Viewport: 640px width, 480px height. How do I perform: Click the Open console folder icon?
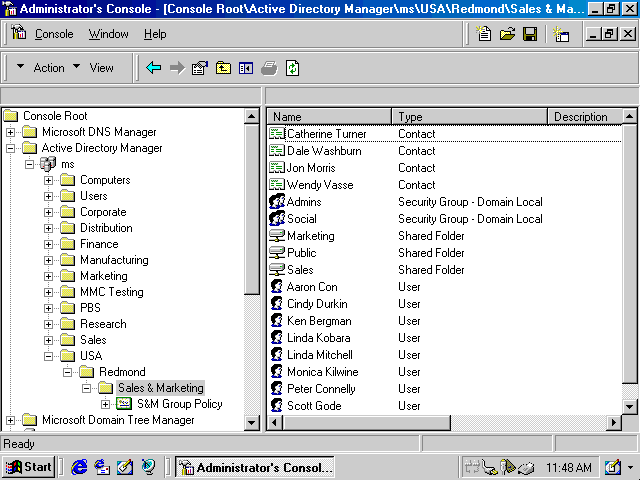[x=507, y=34]
